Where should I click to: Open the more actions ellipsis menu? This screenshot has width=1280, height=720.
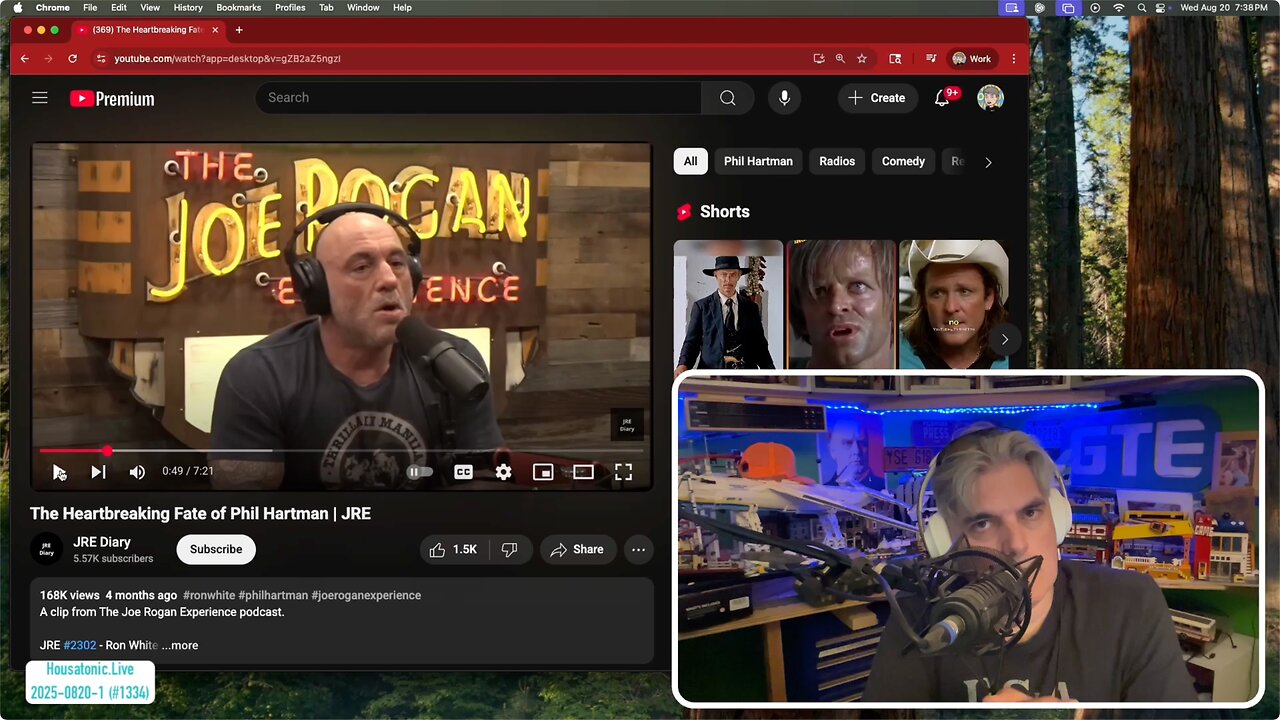click(x=638, y=549)
